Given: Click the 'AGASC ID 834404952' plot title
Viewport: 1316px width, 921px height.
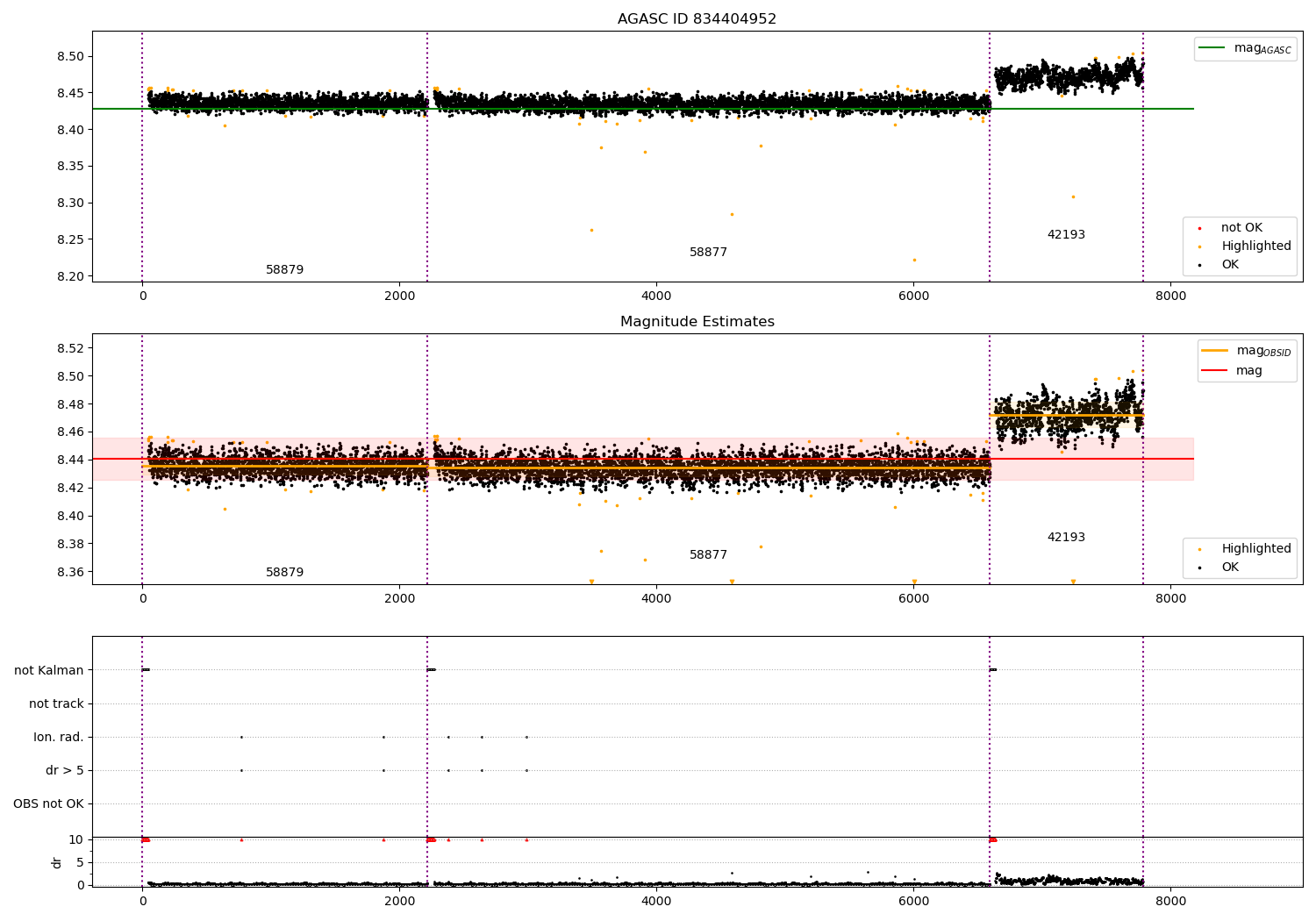Looking at the screenshot, I should click(697, 19).
